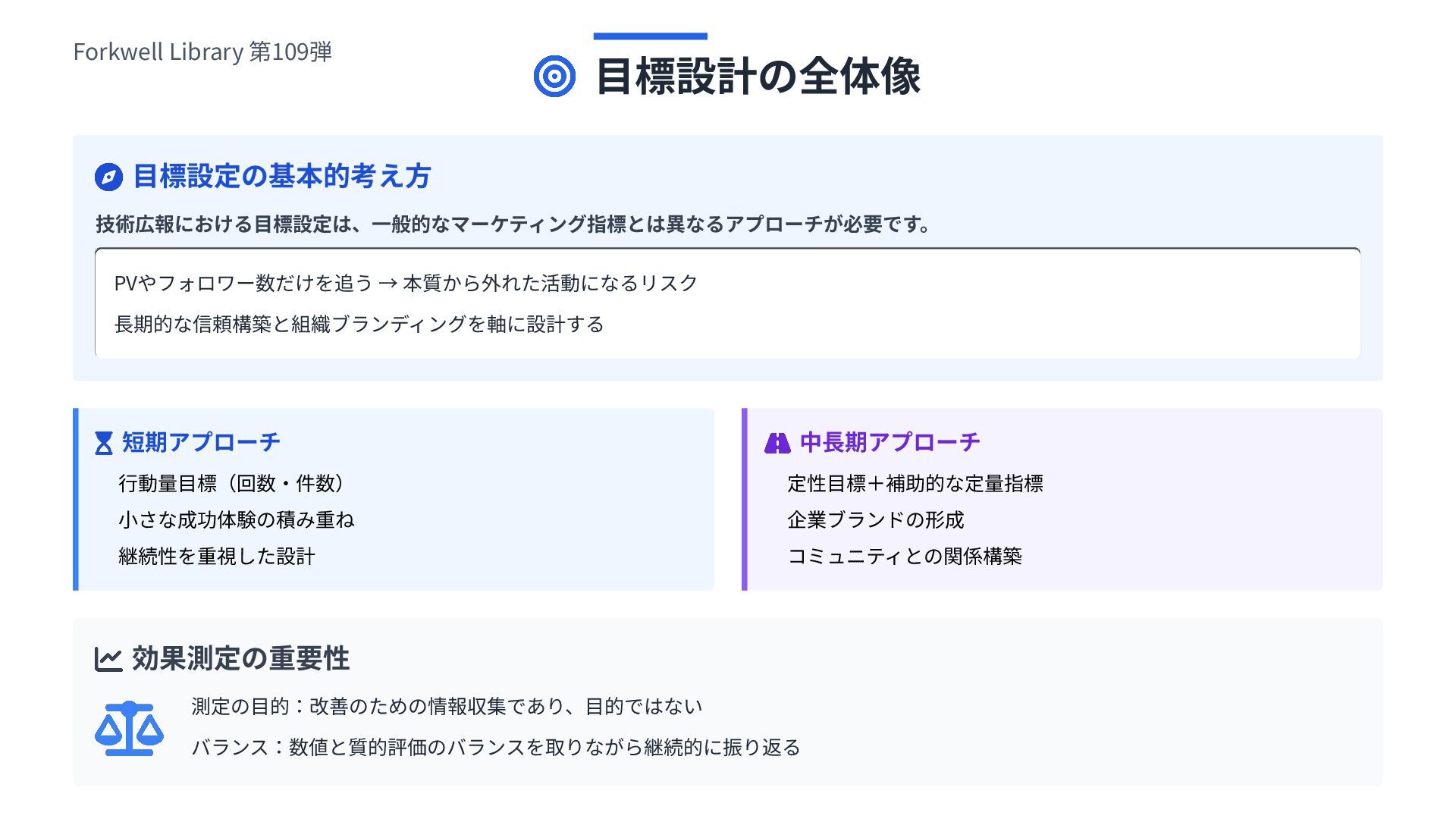Select the slide title 目標設定の全体像
Image resolution: width=1456 pixels, height=819 pixels.
point(758,77)
